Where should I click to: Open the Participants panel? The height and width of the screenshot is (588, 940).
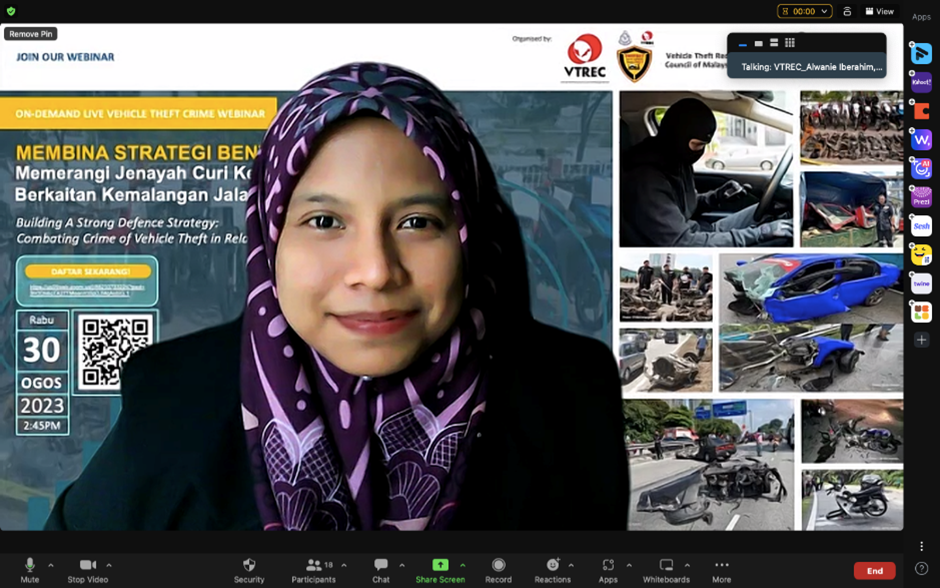[313, 566]
